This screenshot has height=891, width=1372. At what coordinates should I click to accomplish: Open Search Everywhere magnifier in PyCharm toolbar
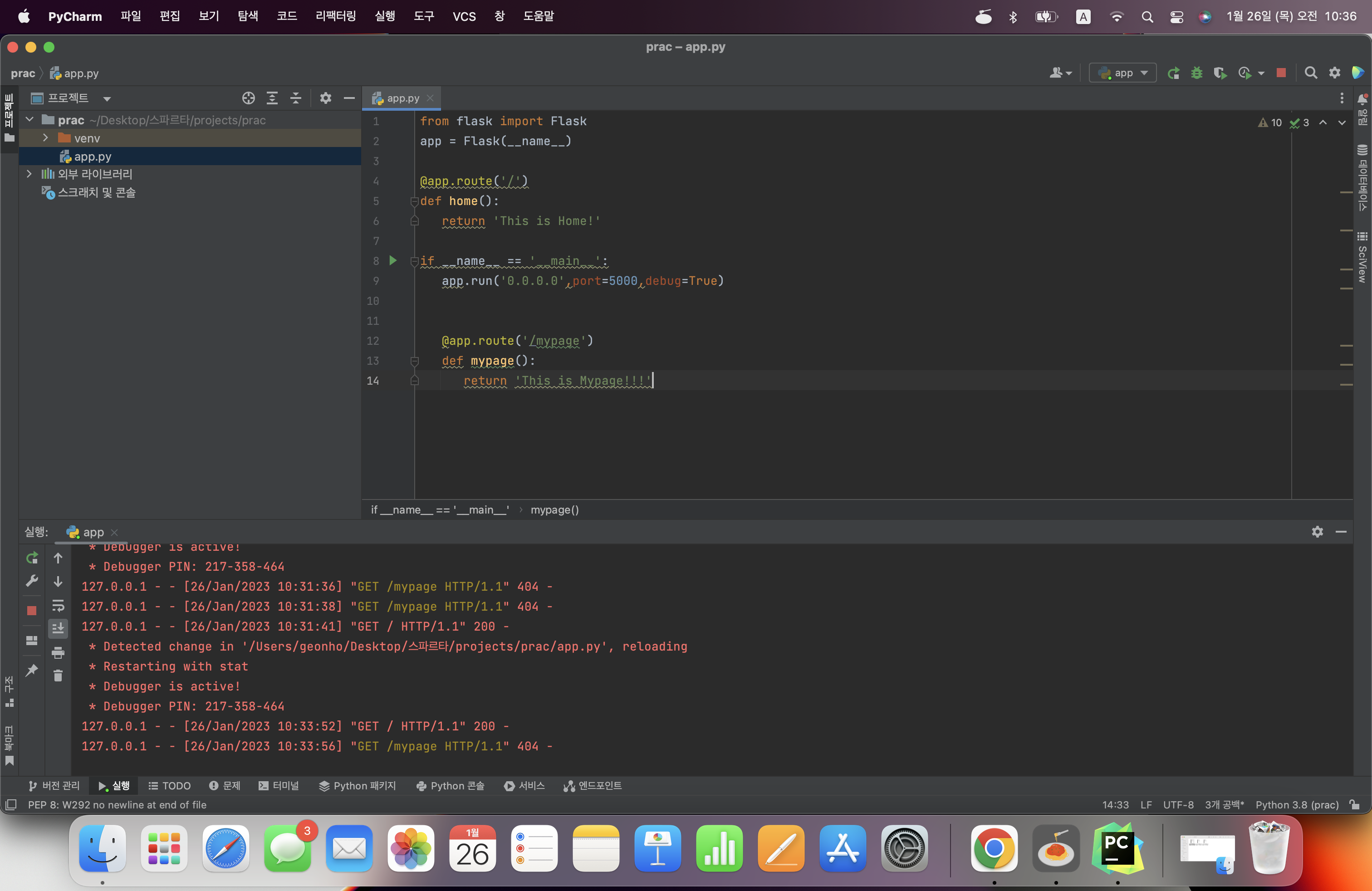pos(1310,73)
